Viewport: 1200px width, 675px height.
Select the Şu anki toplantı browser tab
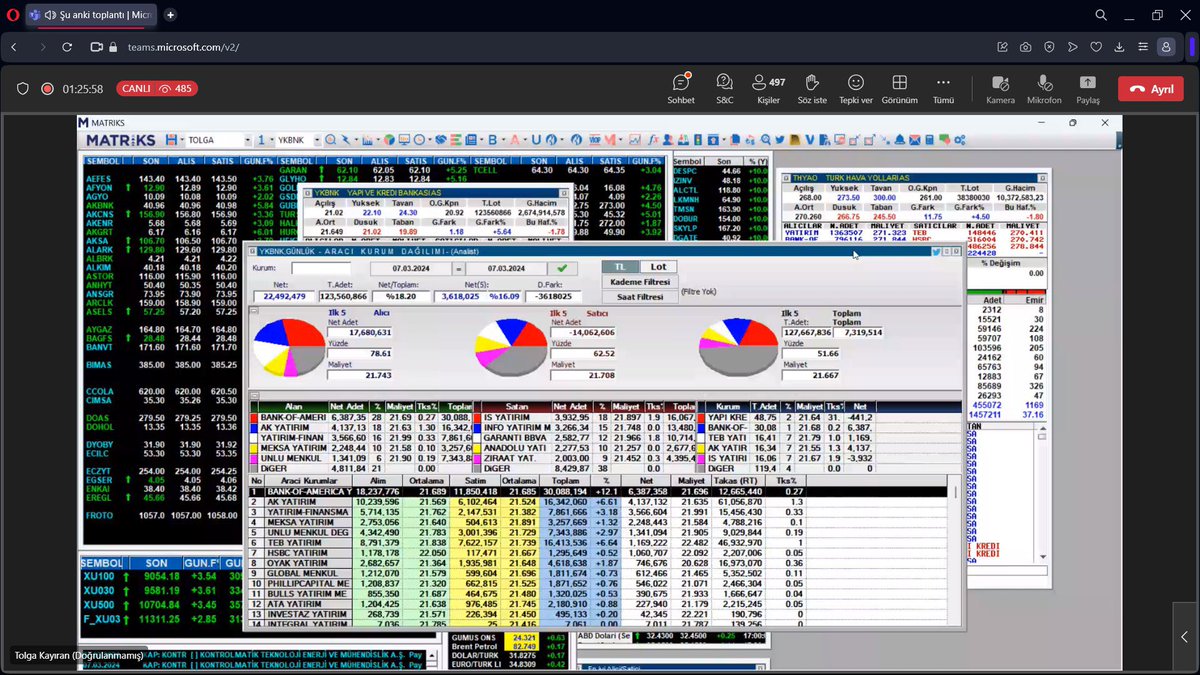tap(90, 15)
